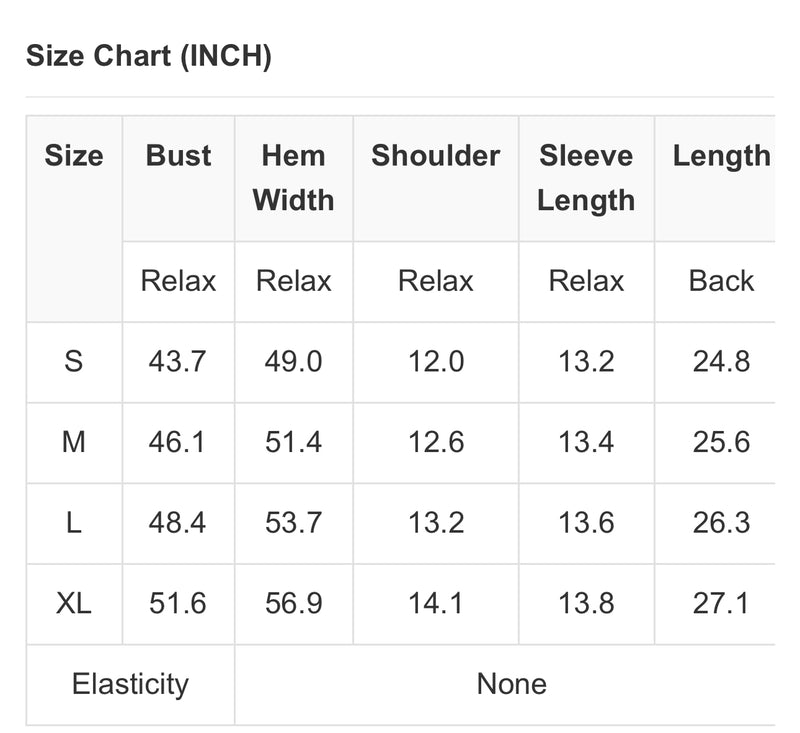The image size is (800, 733).
Task: Click the Length column header
Action: point(721,156)
